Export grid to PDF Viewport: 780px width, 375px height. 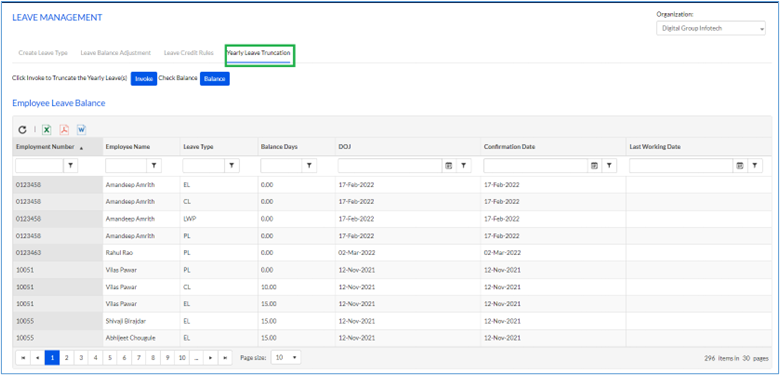pos(64,130)
